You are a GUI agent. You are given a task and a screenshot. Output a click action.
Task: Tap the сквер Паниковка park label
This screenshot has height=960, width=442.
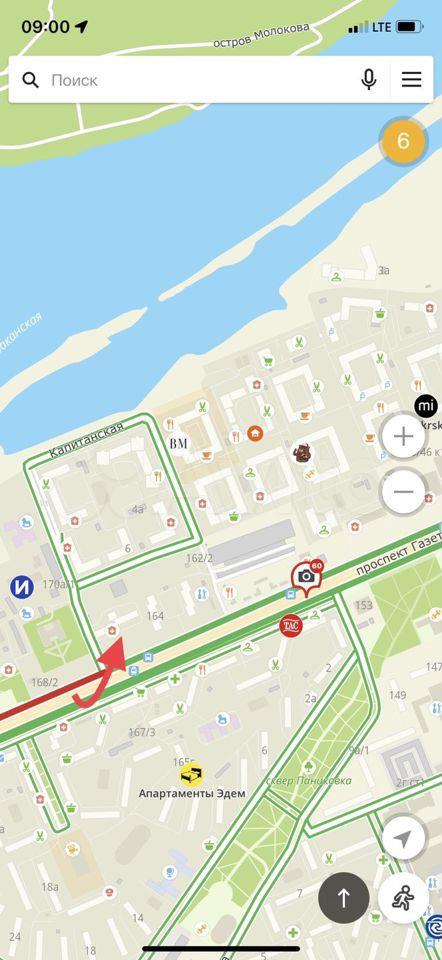(309, 781)
